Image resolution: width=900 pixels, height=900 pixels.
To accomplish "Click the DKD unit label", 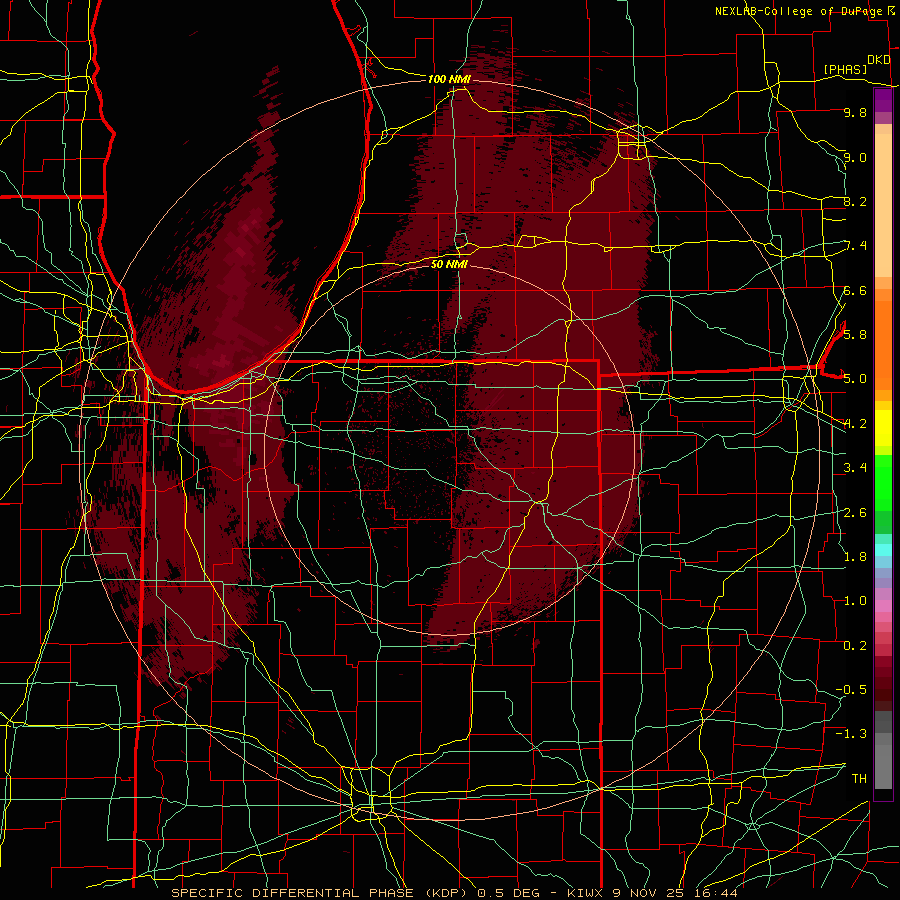I will (879, 60).
